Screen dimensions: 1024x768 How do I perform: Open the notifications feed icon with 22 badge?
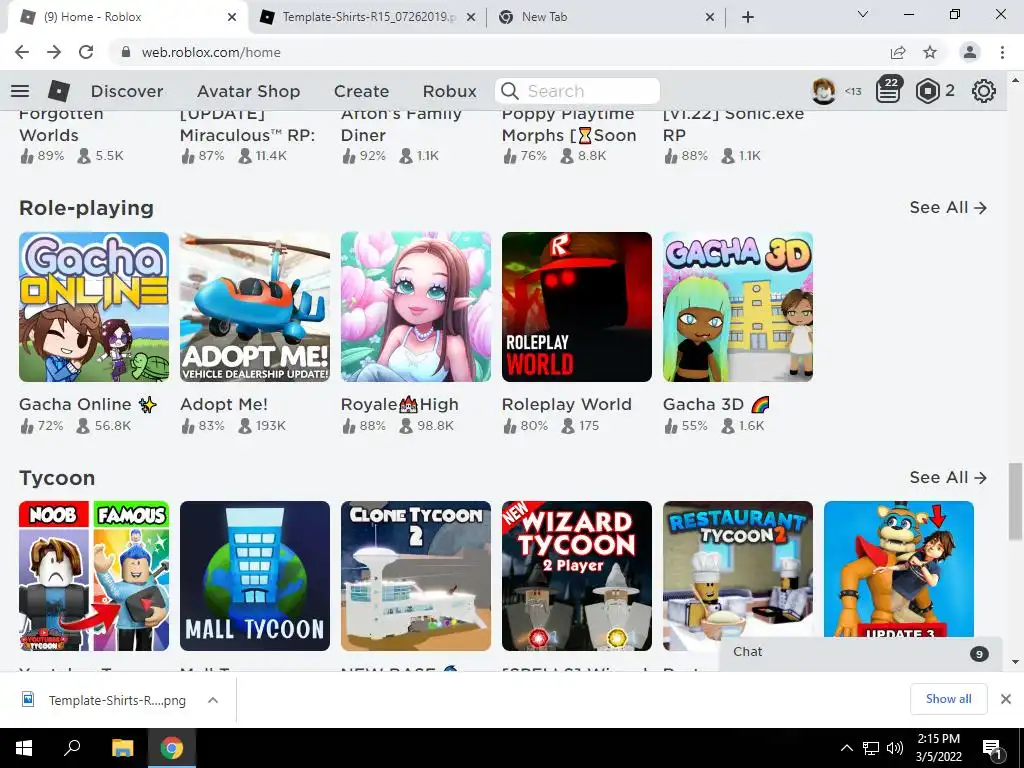point(888,90)
